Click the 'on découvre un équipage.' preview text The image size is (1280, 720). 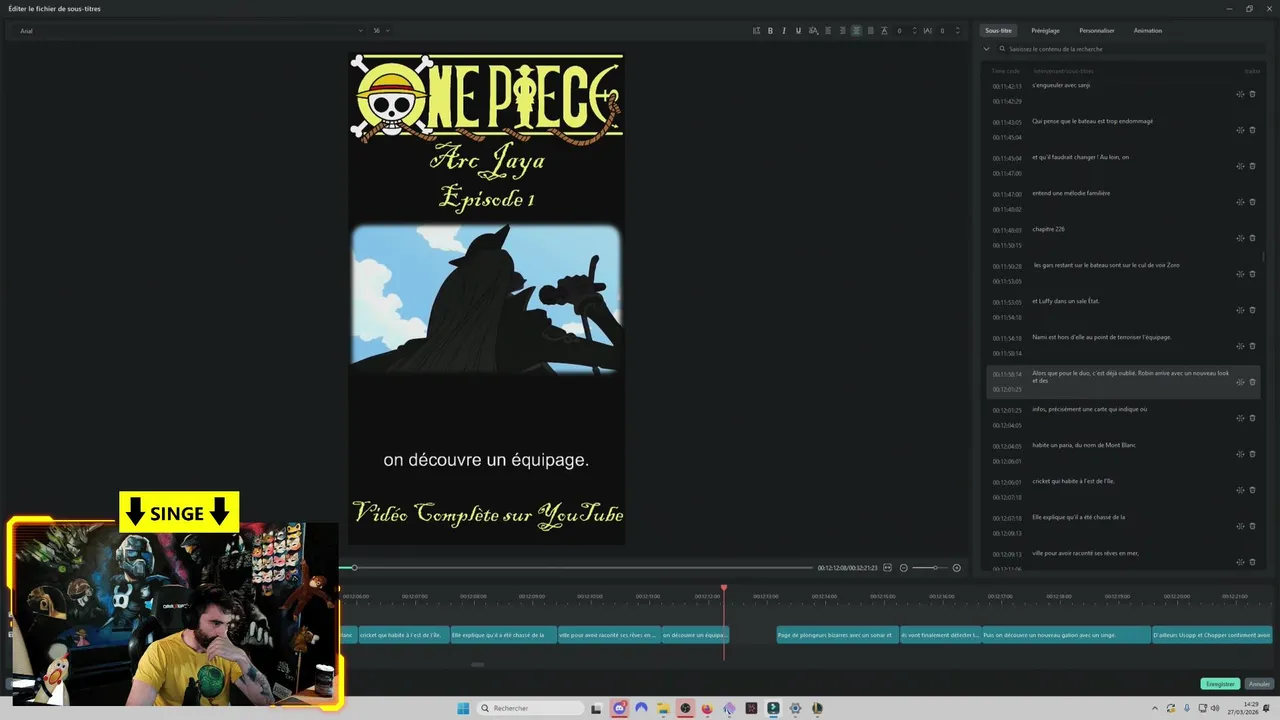coord(486,460)
